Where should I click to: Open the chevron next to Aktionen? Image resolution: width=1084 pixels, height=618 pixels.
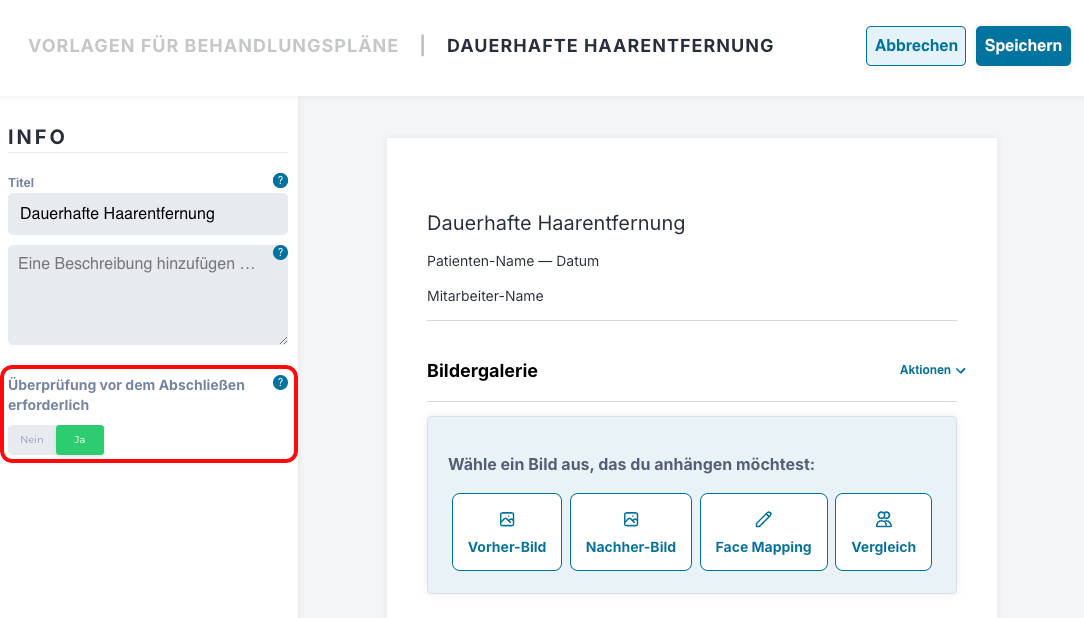pos(961,370)
